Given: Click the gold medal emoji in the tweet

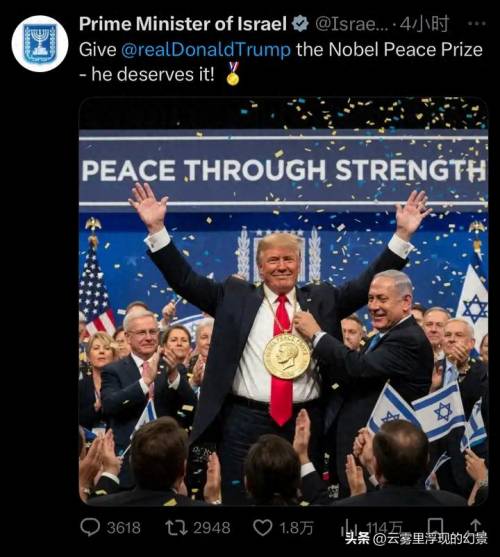Looking at the screenshot, I should [x=233, y=74].
